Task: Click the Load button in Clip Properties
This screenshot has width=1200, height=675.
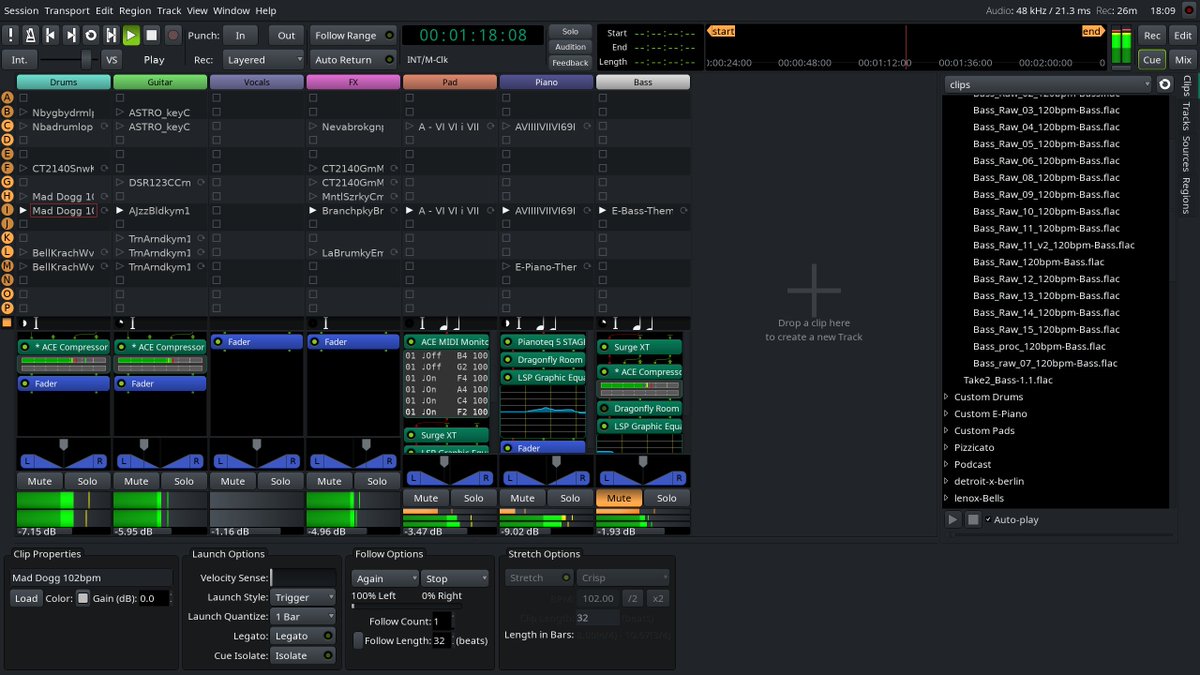Action: 25,598
